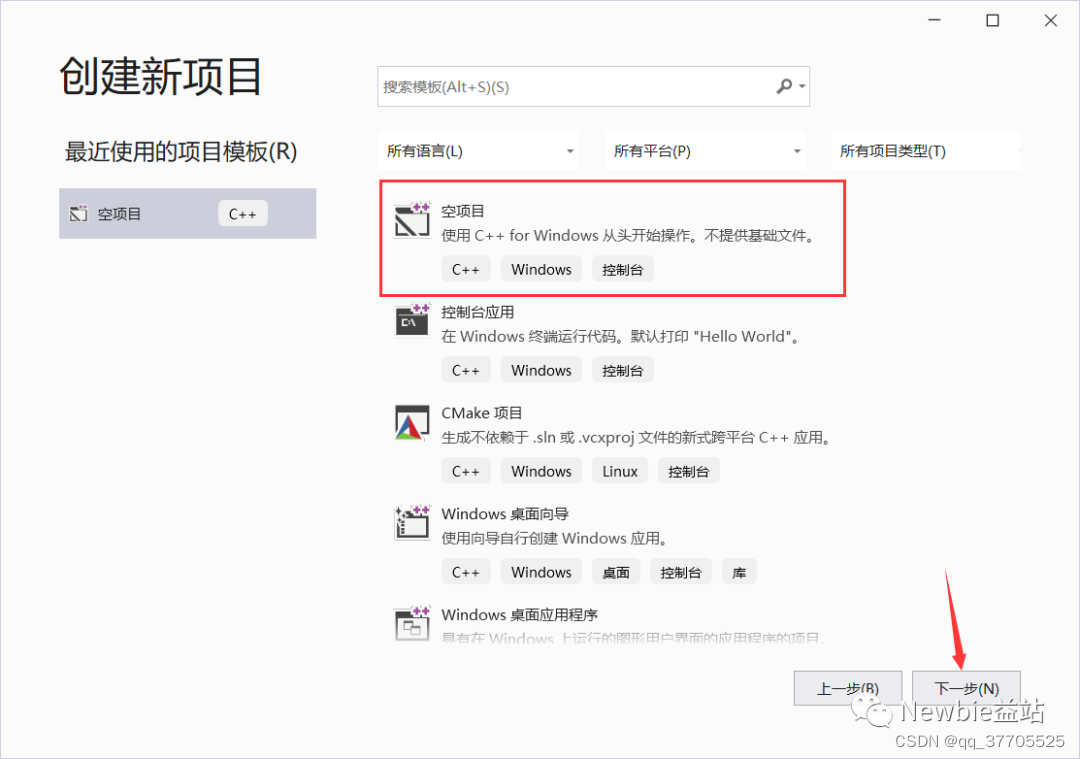Select the 控制台应用 template title
The image size is (1080, 759).
click(477, 312)
